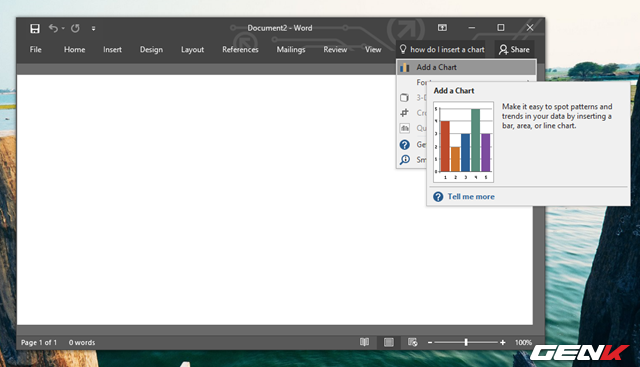This screenshot has height=367, width=640.
Task: Click the bar chart icon beside Add a Chart
Action: pyautogui.click(x=404, y=67)
